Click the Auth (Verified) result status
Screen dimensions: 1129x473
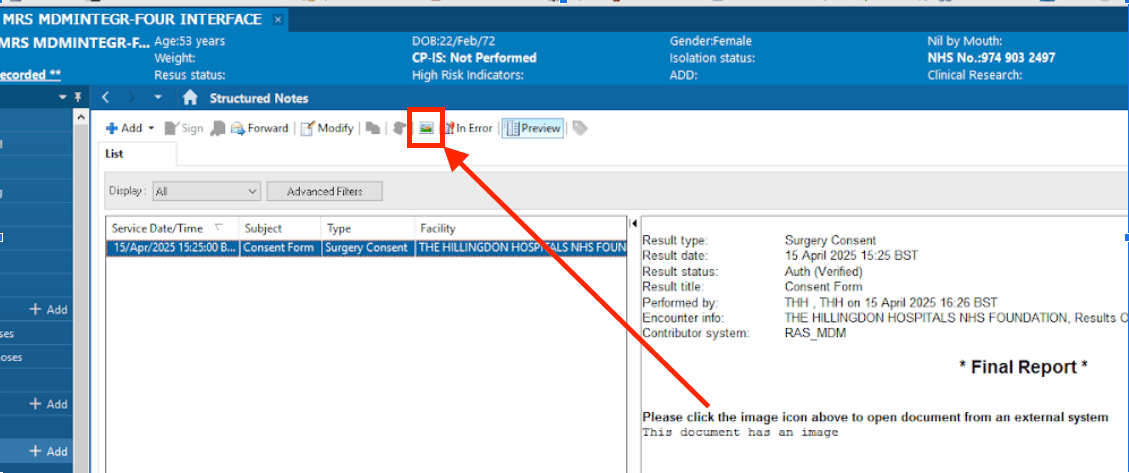tap(824, 272)
